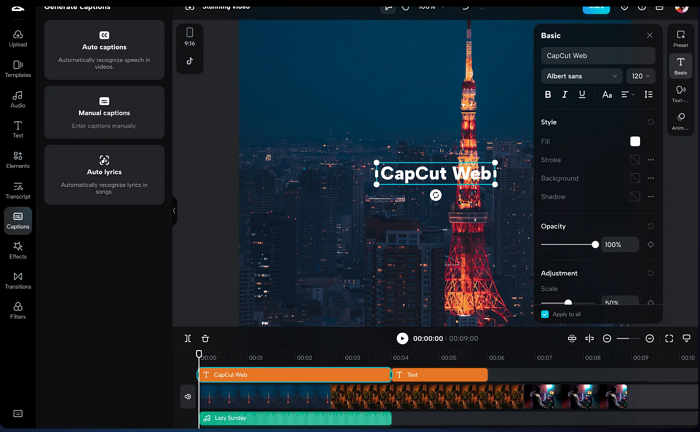Screen dimensions: 700x432
Task: Open the Transcript sidebar section
Action: (x=18, y=190)
